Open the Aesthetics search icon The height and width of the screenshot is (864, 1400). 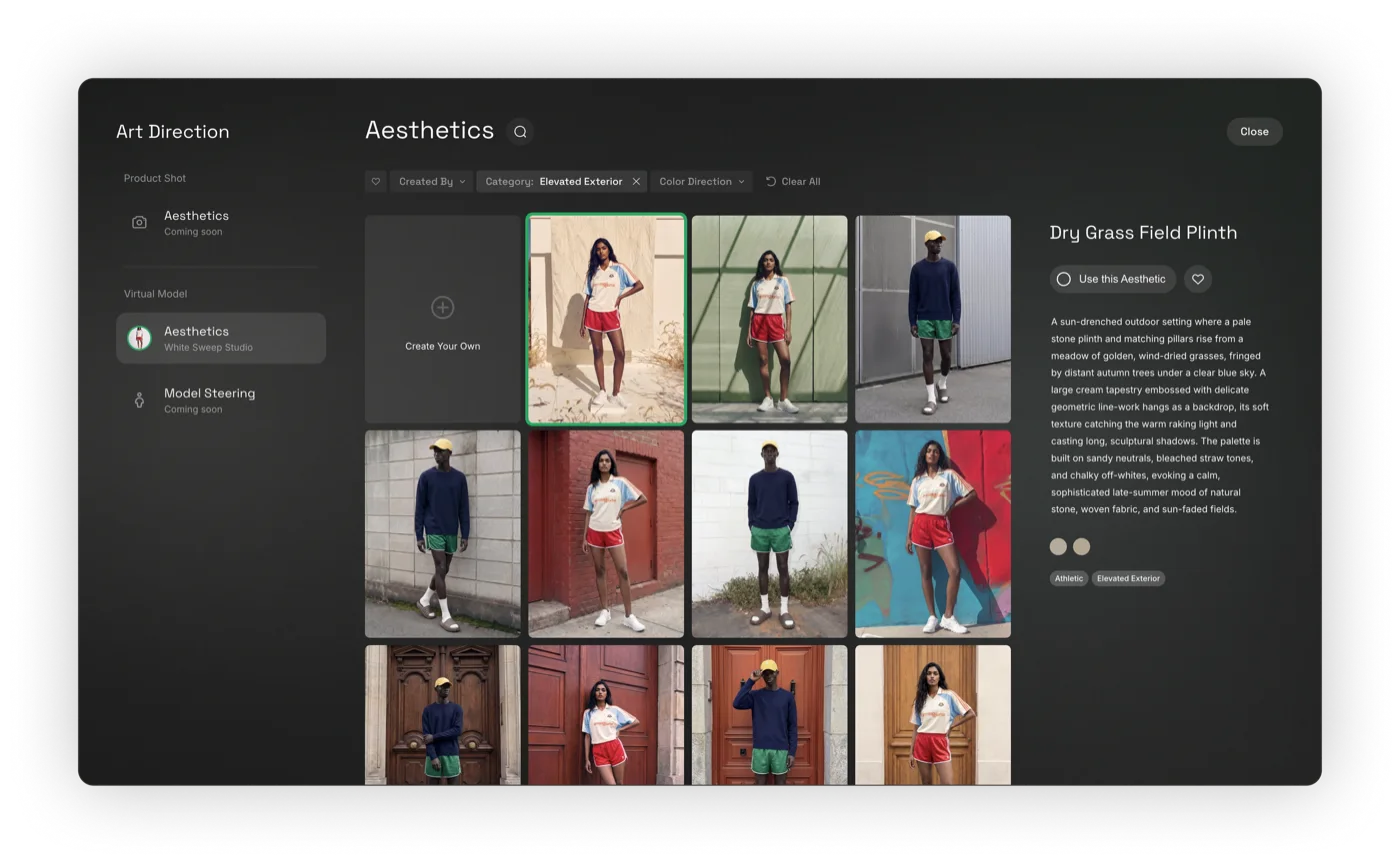click(x=520, y=131)
